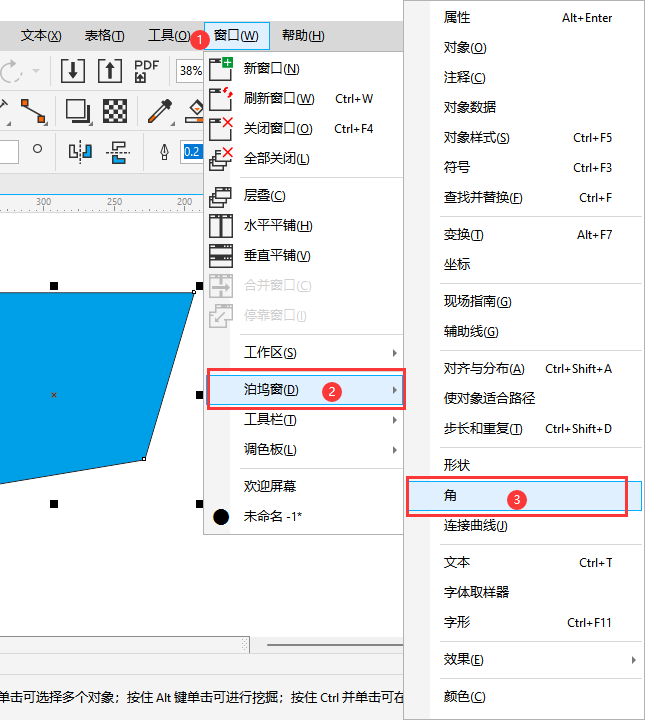Choose 新窗口(N) from the menu

tap(304, 69)
